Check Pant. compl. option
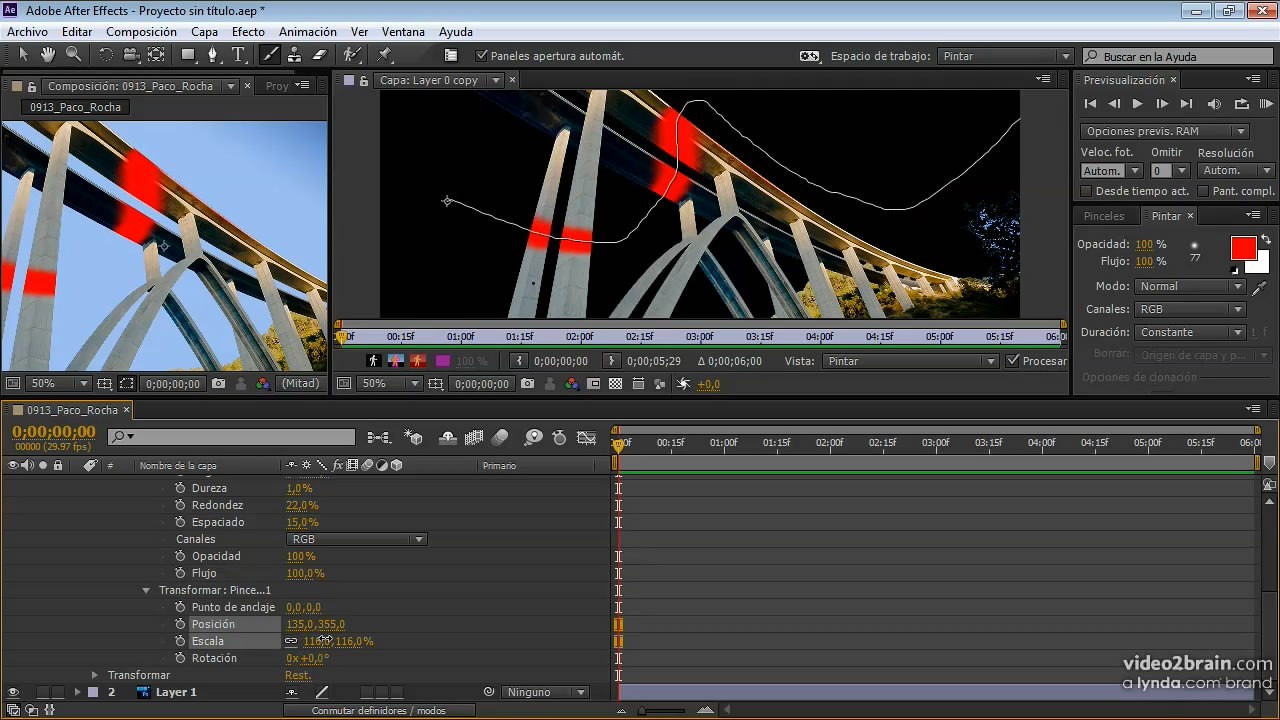Screen dimensions: 1280x720 pyautogui.click(x=1203, y=191)
